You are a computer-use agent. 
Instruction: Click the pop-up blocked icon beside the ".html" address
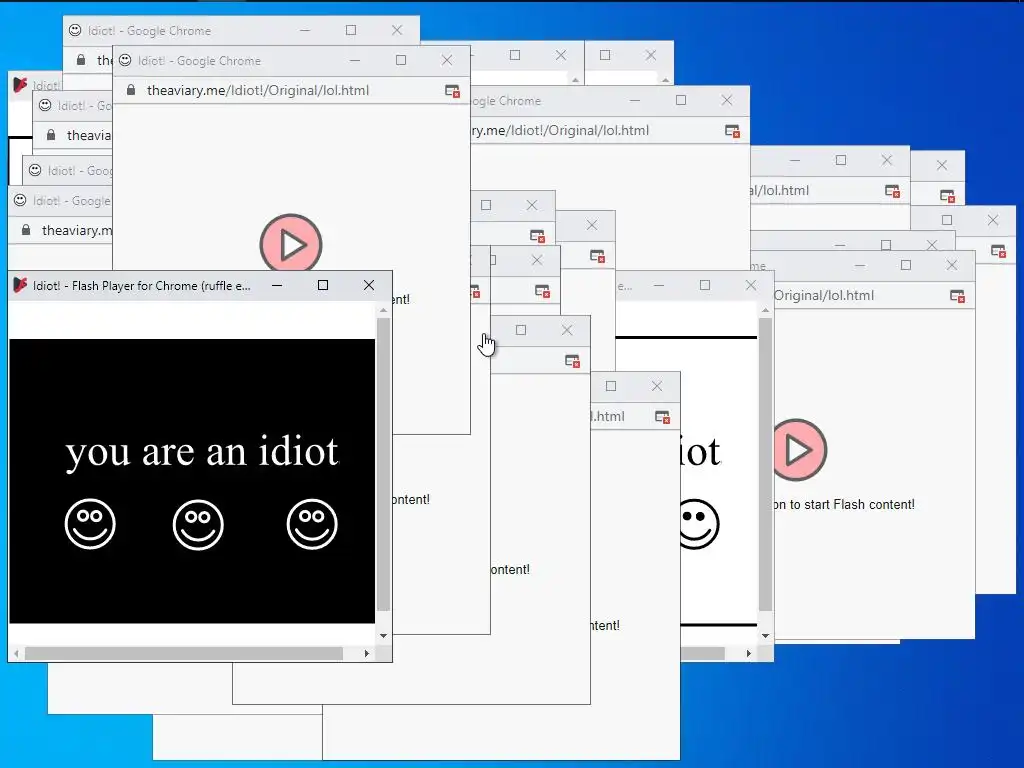click(663, 417)
